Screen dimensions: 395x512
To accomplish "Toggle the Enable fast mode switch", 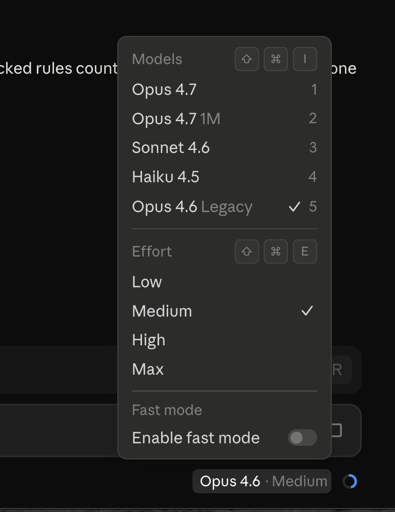I will 302,438.
